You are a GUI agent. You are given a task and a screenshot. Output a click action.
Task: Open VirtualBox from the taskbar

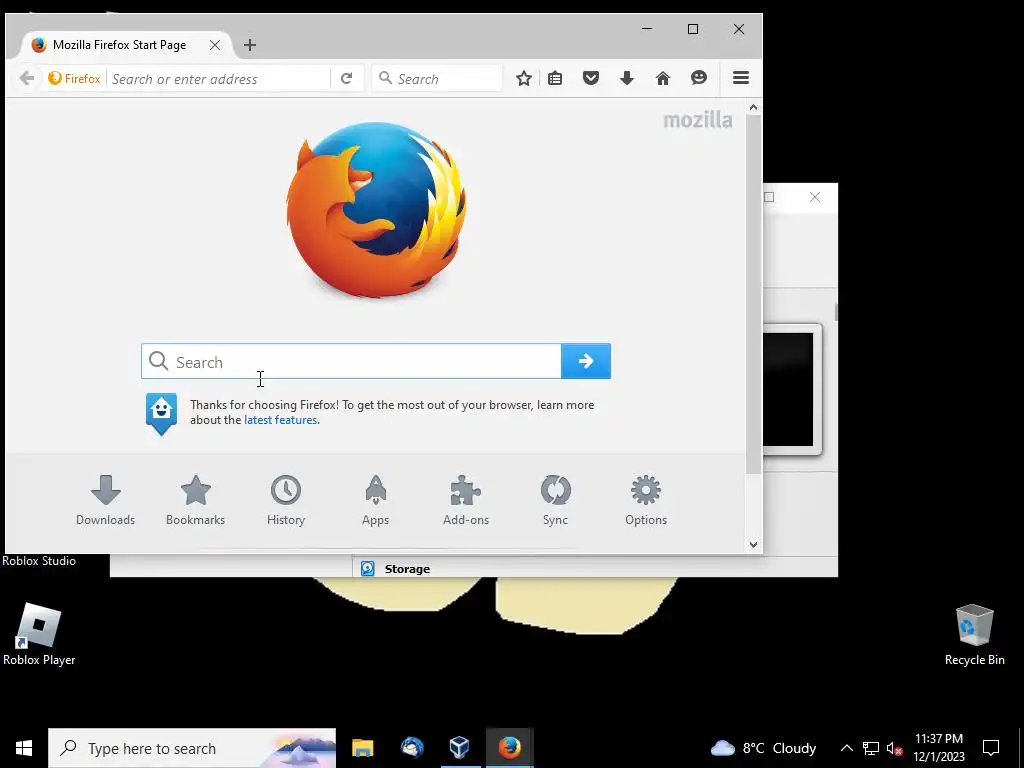point(460,748)
